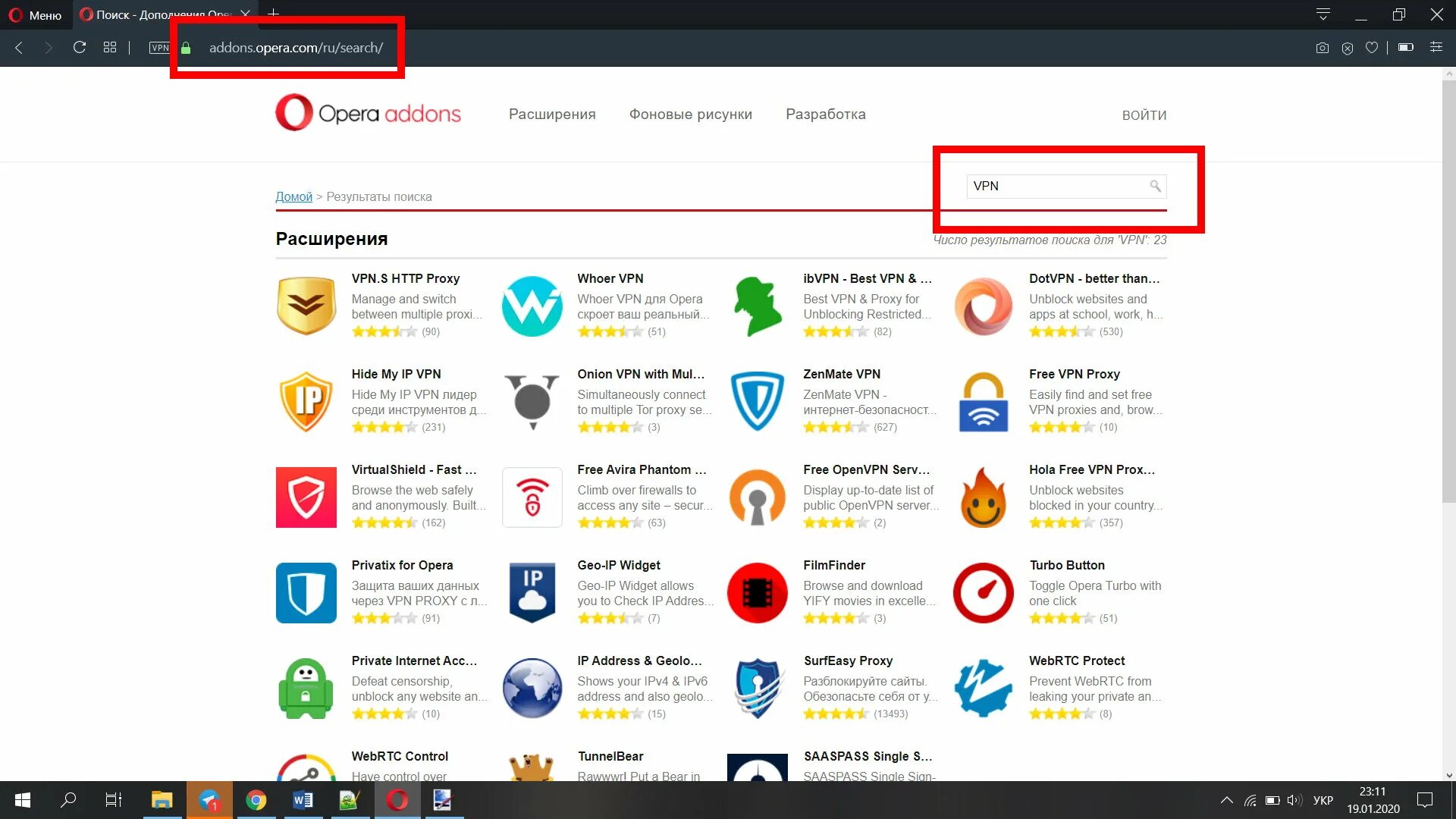The width and height of the screenshot is (1456, 819).
Task: Click the ВОЙТИ button
Action: point(1144,115)
